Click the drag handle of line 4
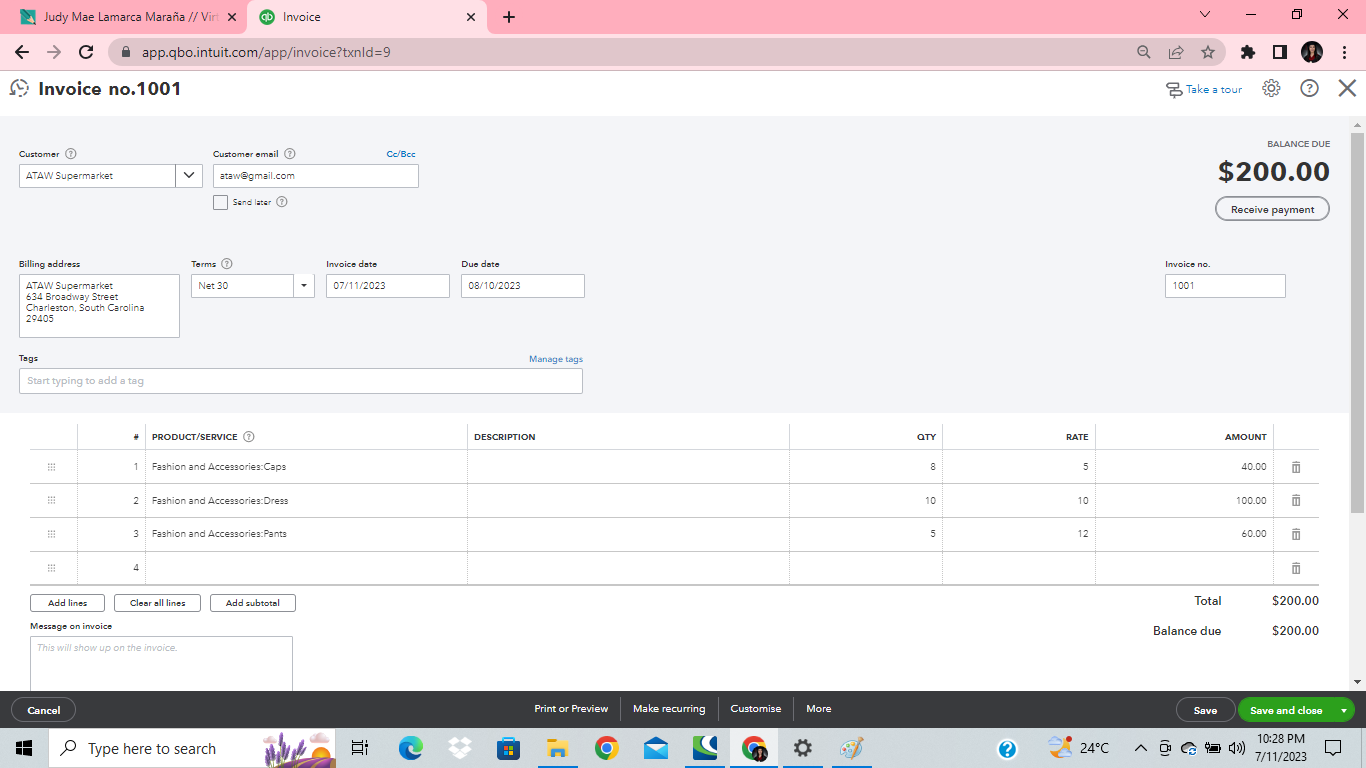The height and width of the screenshot is (768, 1366). tap(52, 568)
